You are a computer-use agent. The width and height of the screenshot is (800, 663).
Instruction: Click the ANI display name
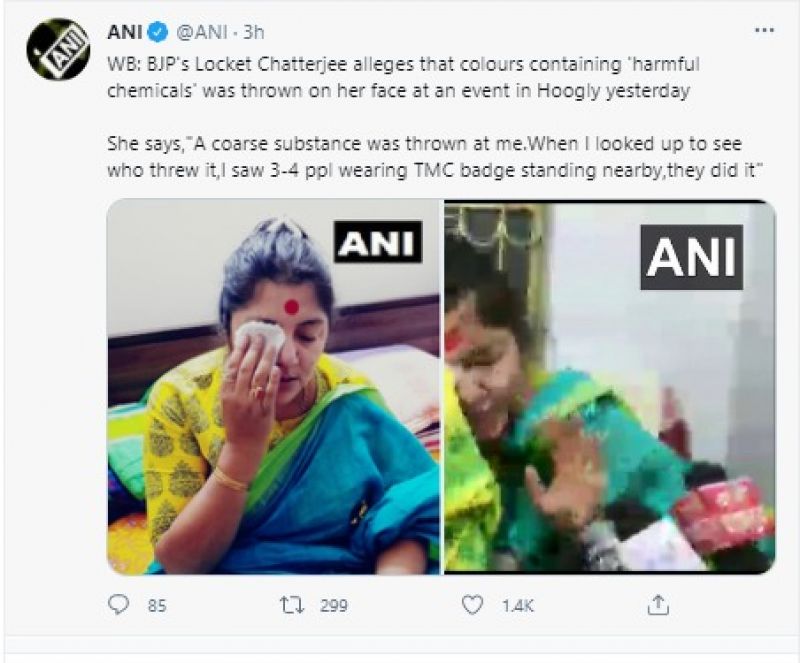click(125, 33)
